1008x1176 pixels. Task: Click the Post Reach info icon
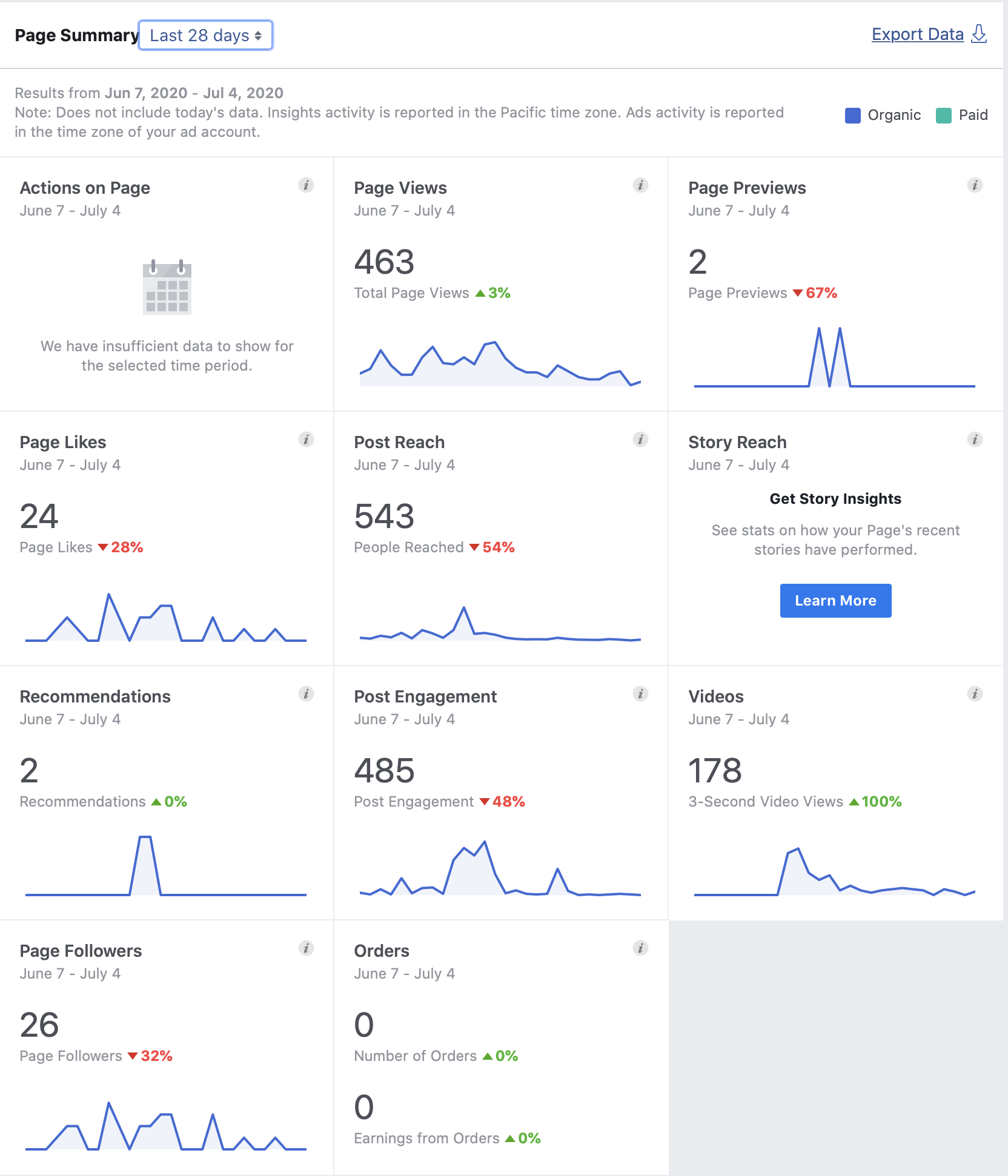point(640,440)
